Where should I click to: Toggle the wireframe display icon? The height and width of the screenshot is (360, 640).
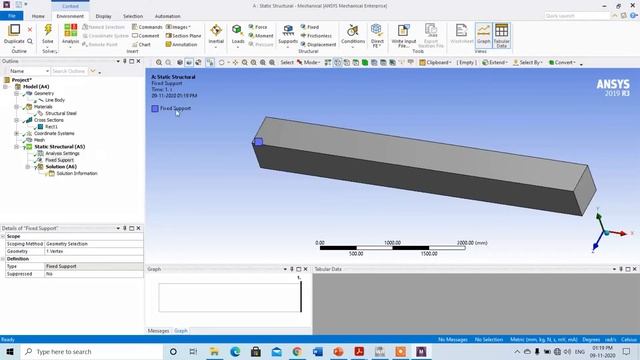pos(198,62)
